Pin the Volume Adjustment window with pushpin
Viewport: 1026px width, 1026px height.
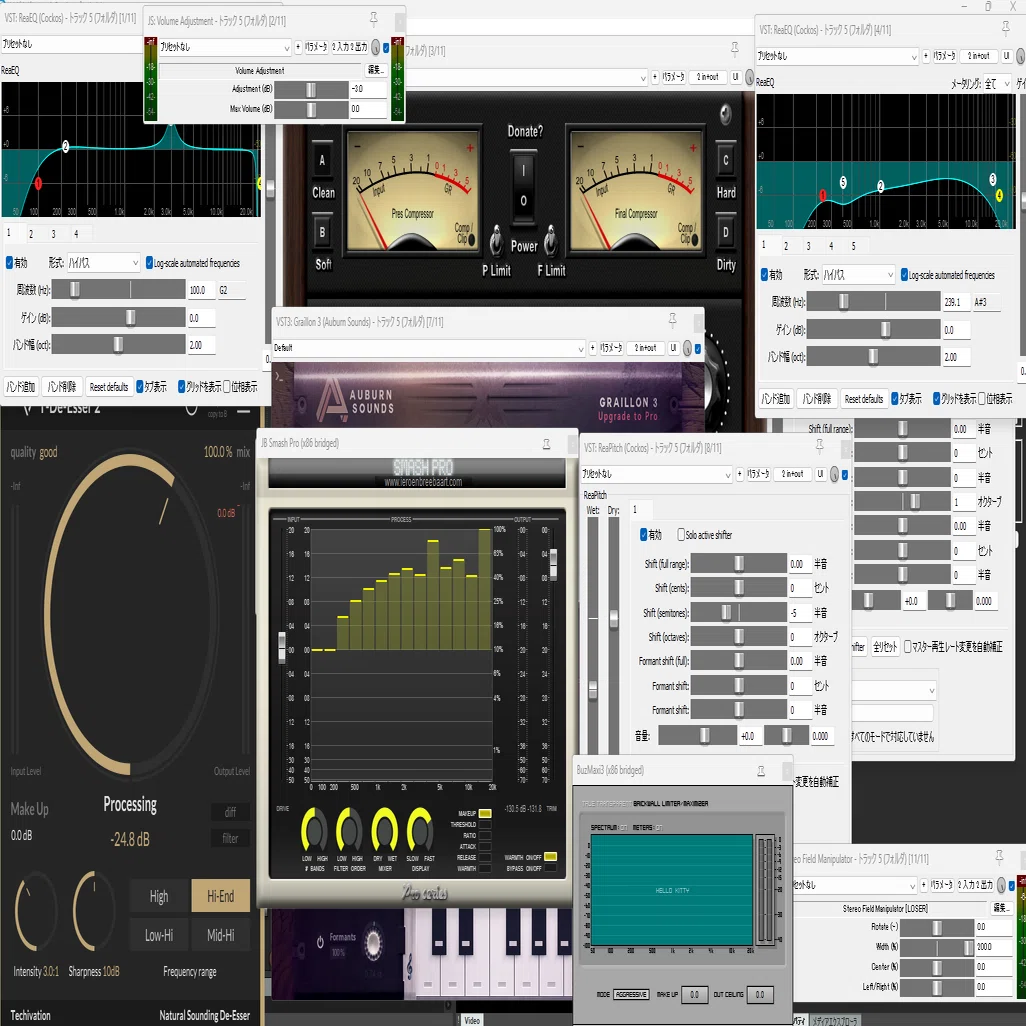(x=374, y=19)
